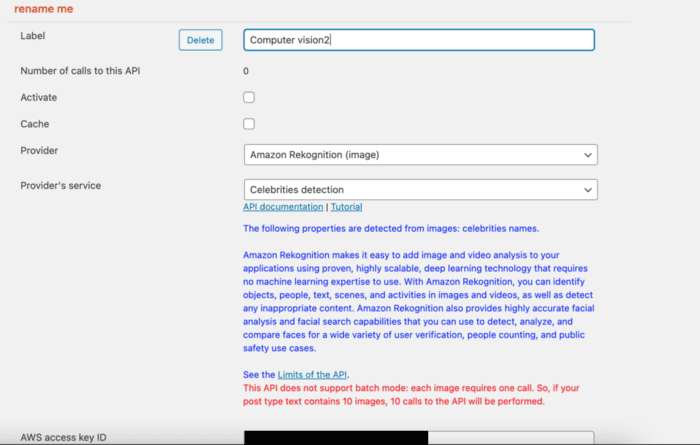Click the 'Activate' label text

(39, 97)
